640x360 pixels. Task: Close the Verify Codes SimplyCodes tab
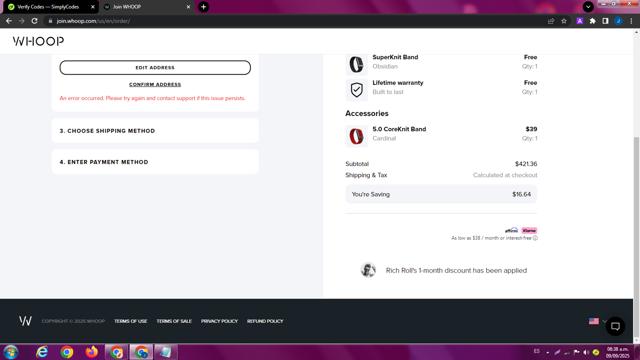[x=93, y=7]
